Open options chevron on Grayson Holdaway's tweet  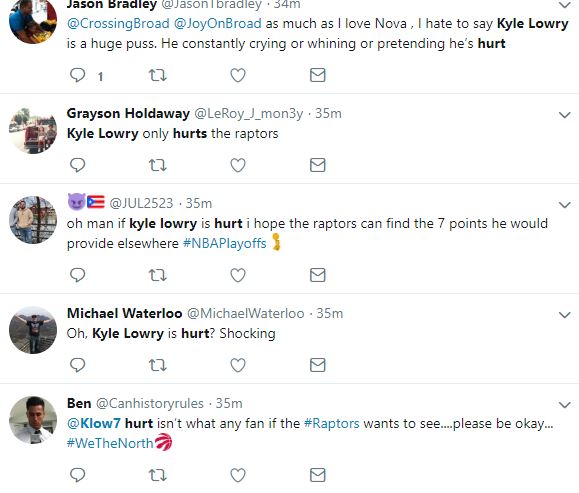[565, 115]
